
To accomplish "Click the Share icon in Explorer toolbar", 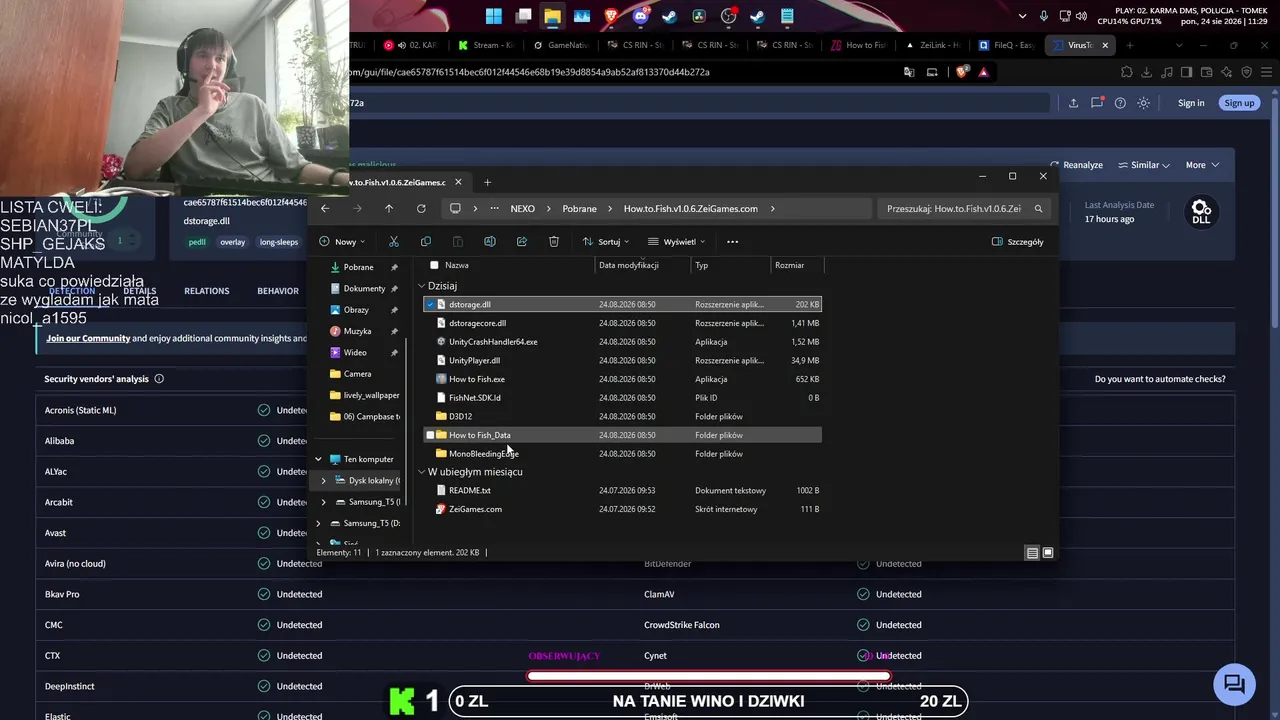I will tap(522, 241).
